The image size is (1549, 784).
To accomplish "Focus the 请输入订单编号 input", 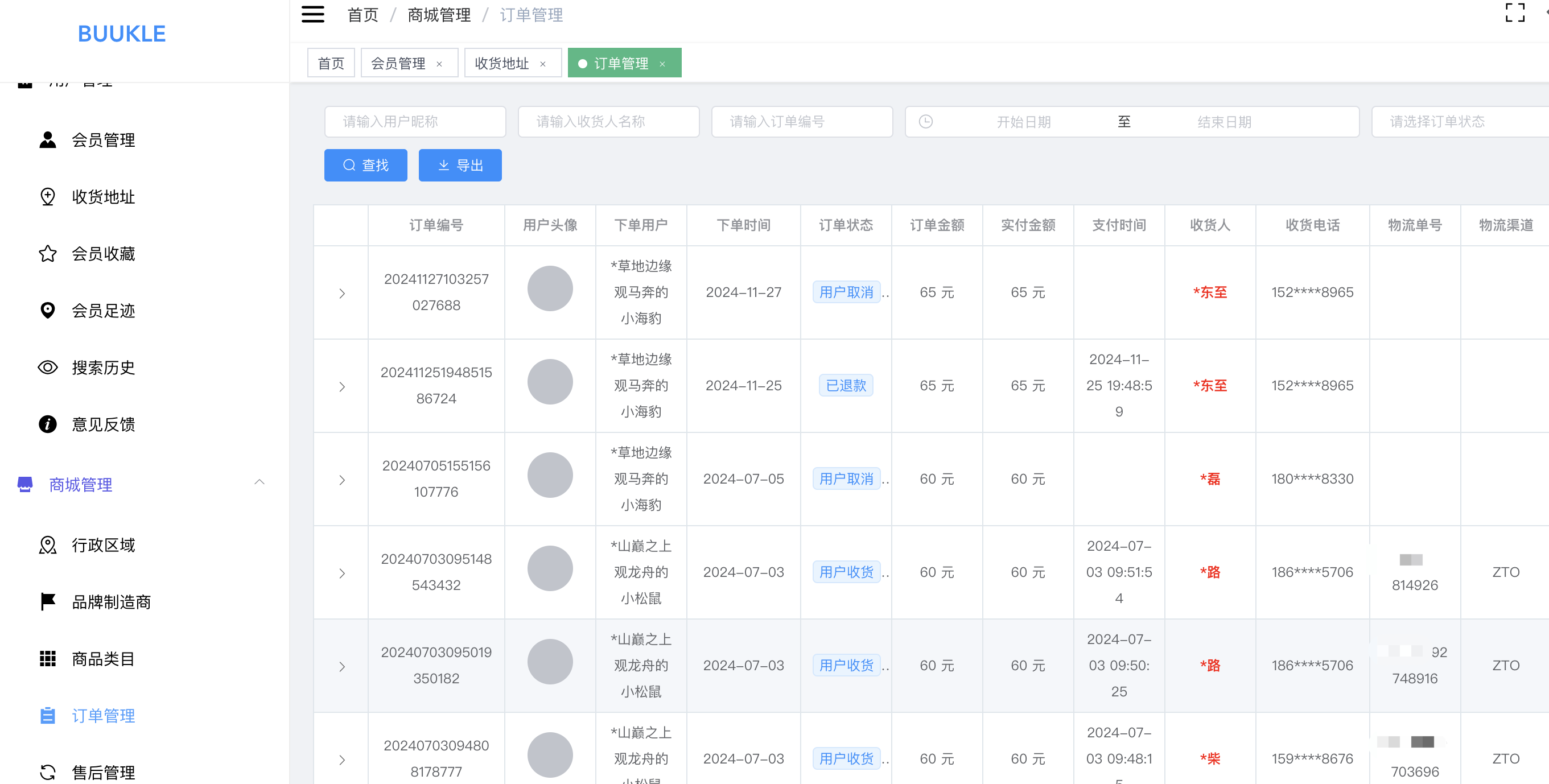I will 802,121.
